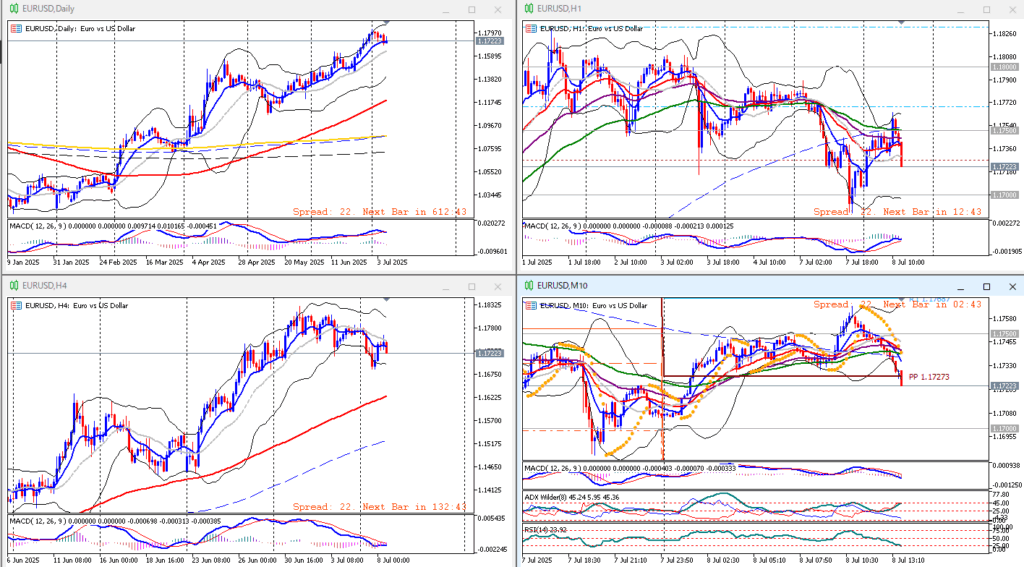Click the EURUSD,M10 window title icon
Screen dimensions: 1024x567
pyautogui.click(x=529, y=286)
